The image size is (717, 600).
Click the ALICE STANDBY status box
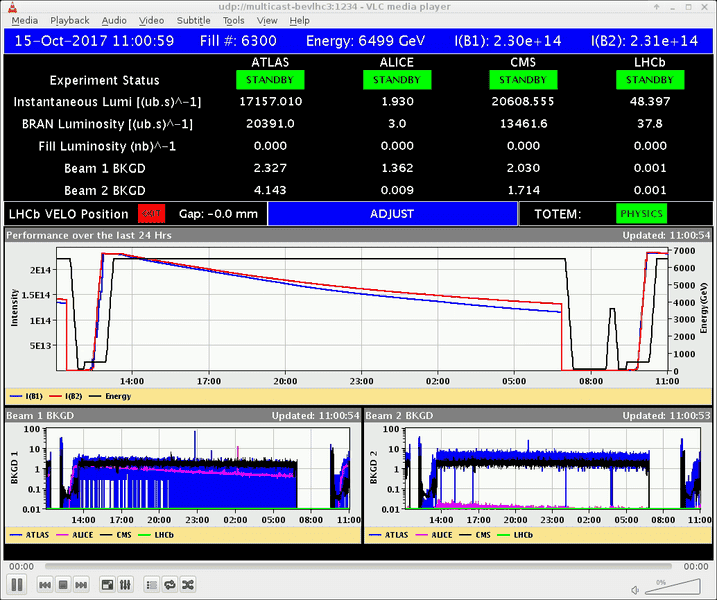pyautogui.click(x=397, y=80)
